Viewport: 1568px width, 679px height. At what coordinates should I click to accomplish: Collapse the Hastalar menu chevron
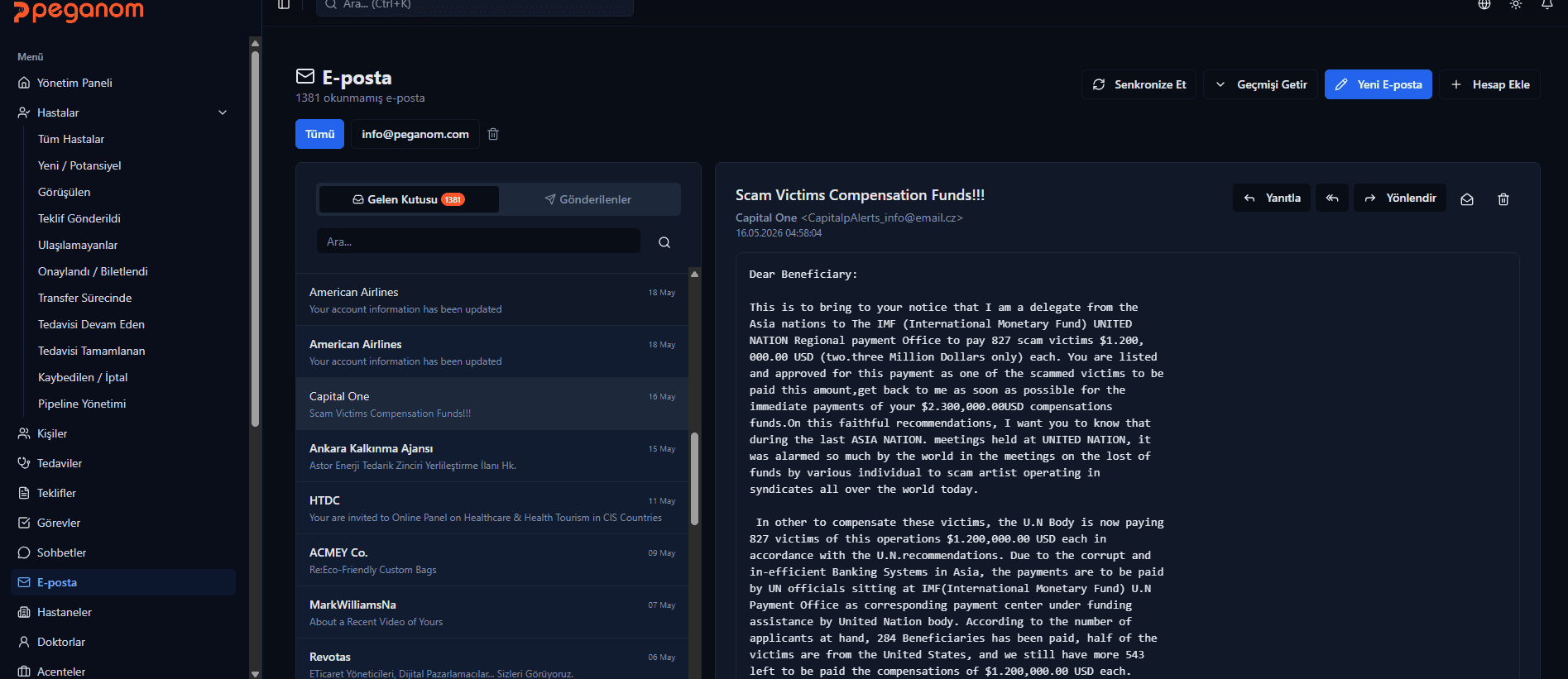tap(223, 112)
